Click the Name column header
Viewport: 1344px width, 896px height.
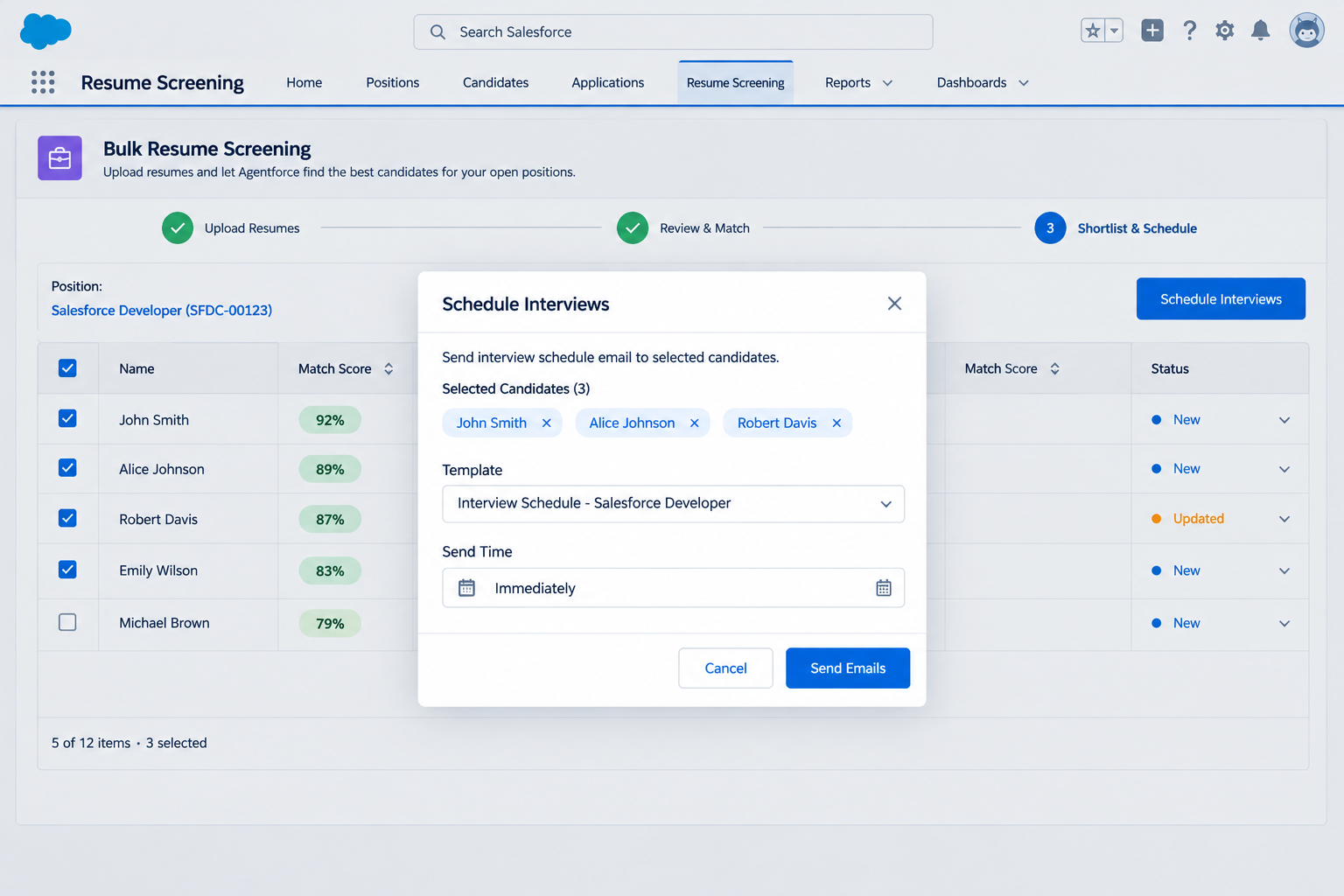[136, 368]
